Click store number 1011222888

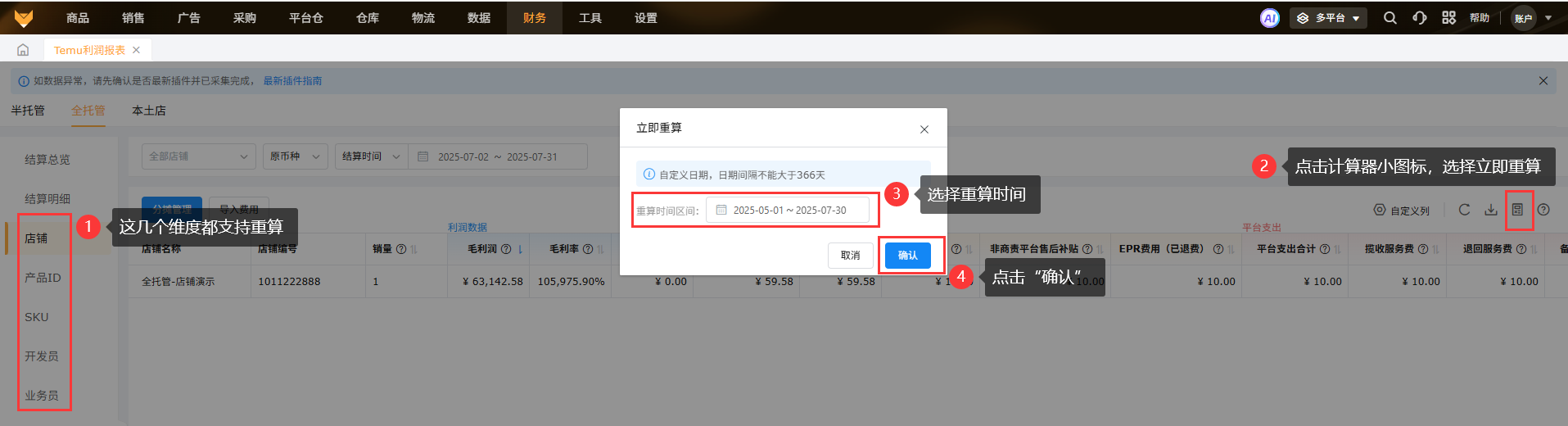[289, 282]
